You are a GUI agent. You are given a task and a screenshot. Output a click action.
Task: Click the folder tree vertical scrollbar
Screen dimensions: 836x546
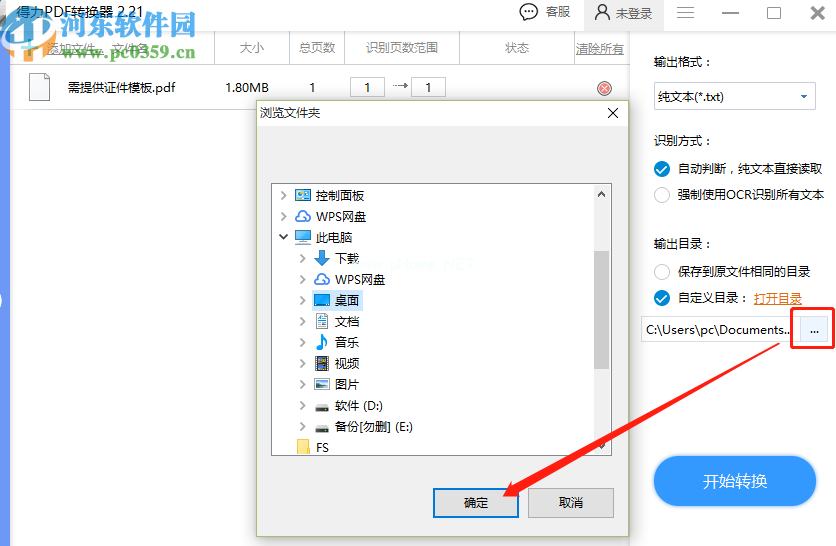(601, 310)
